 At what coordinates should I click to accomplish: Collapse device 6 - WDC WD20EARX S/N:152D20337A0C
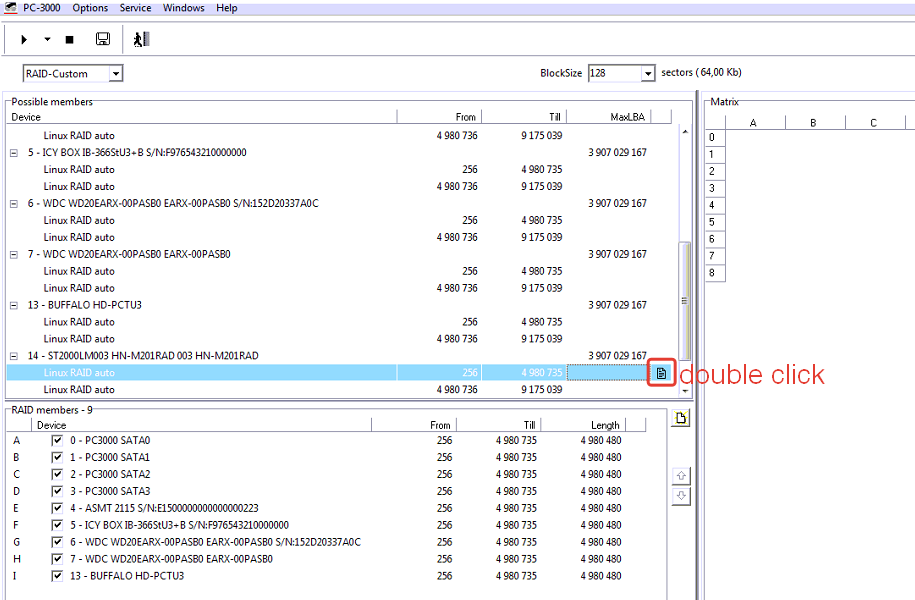pyautogui.click(x=14, y=204)
